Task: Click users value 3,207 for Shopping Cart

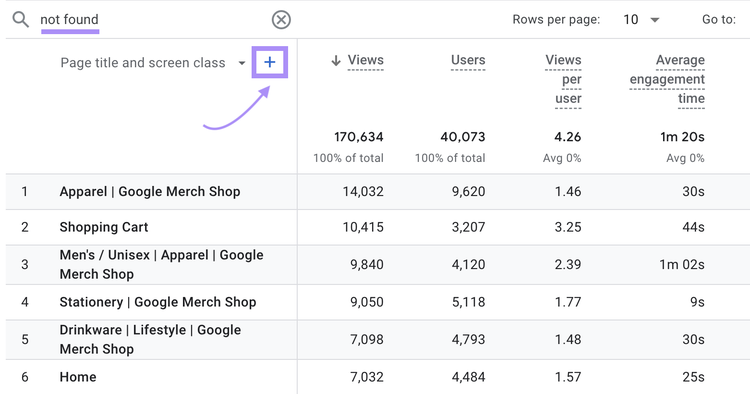Action: click(468, 227)
